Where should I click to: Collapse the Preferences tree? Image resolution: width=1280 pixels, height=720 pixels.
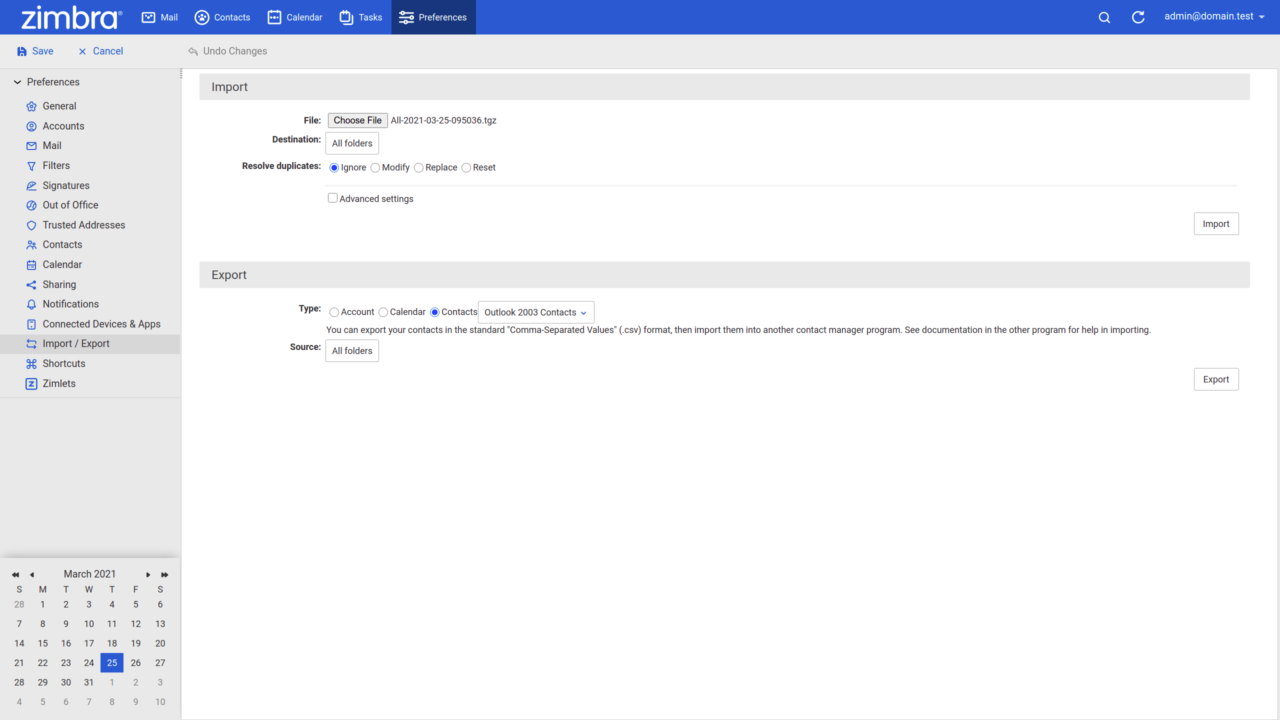pos(15,81)
